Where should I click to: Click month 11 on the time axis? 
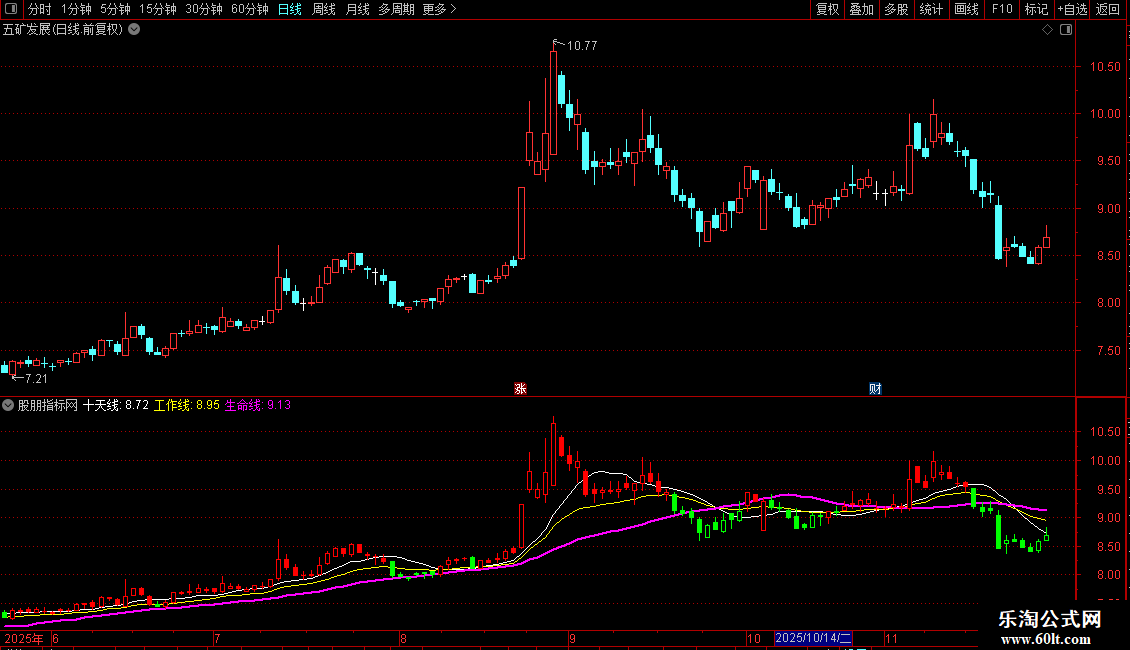tap(891, 638)
